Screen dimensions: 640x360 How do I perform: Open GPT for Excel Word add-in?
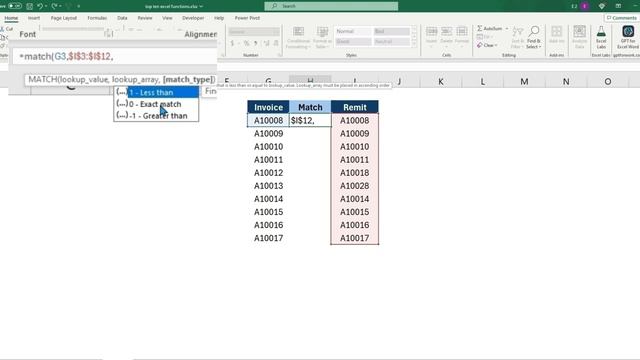click(628, 38)
